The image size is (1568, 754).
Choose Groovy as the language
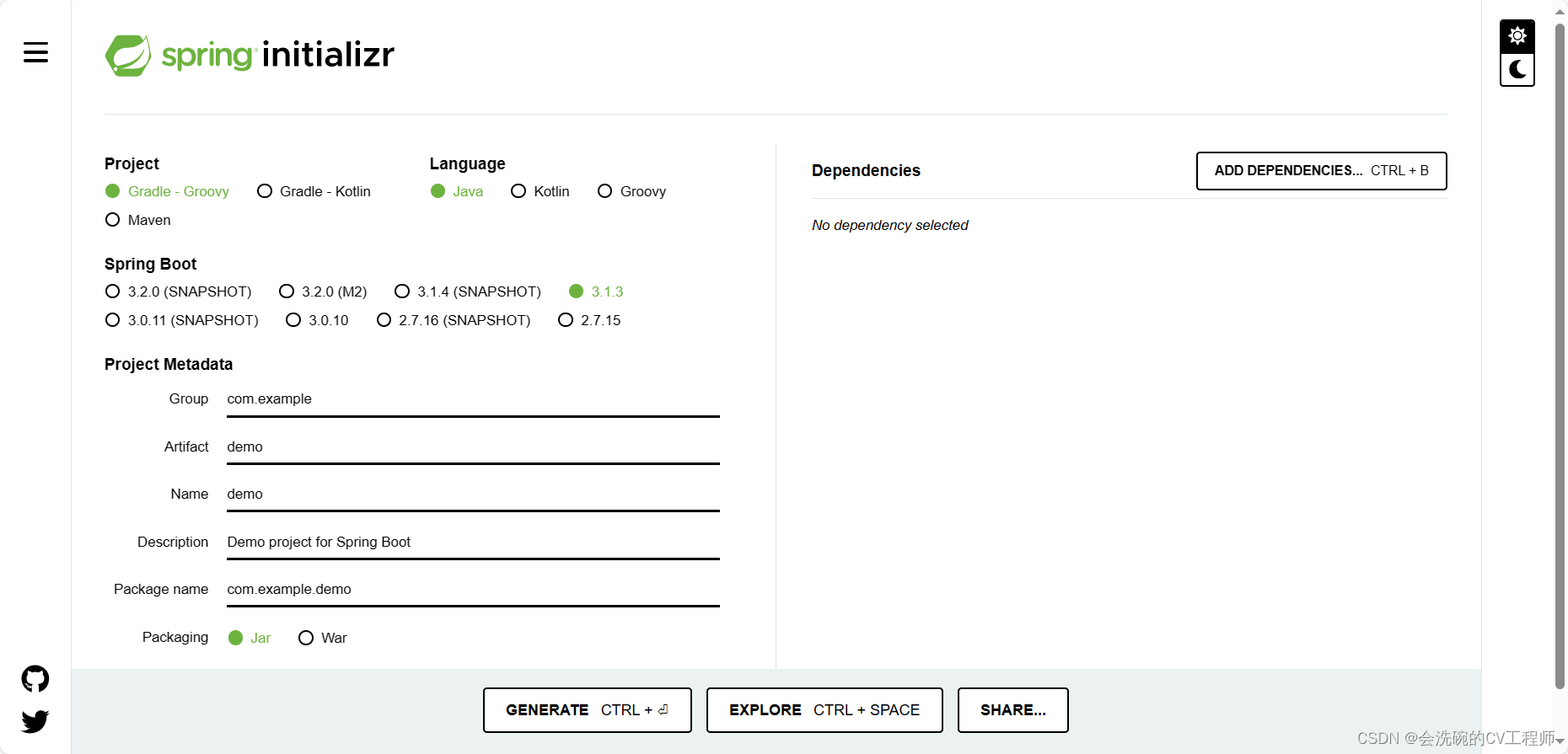[631, 191]
